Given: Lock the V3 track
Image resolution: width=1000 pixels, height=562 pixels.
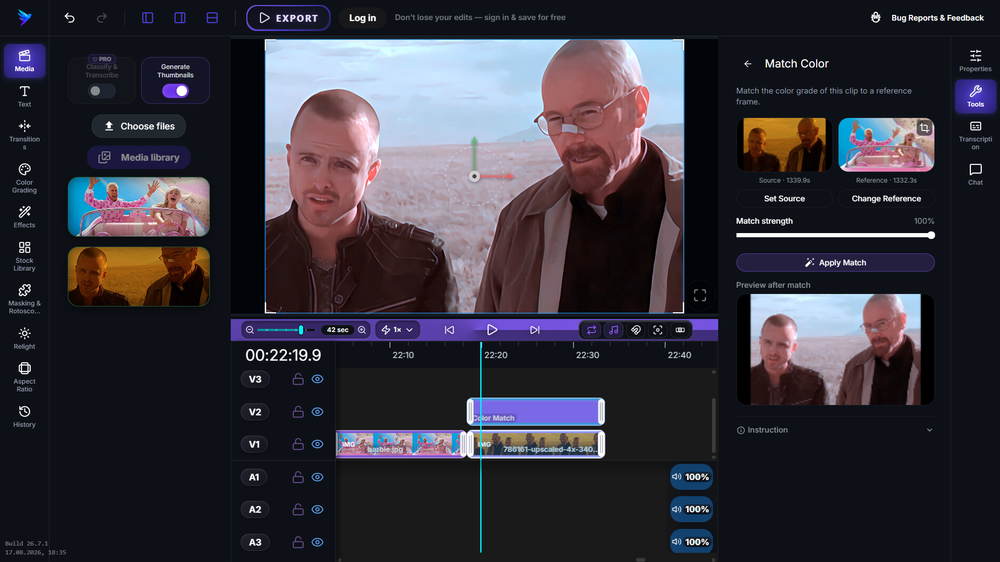Looking at the screenshot, I should click(298, 379).
